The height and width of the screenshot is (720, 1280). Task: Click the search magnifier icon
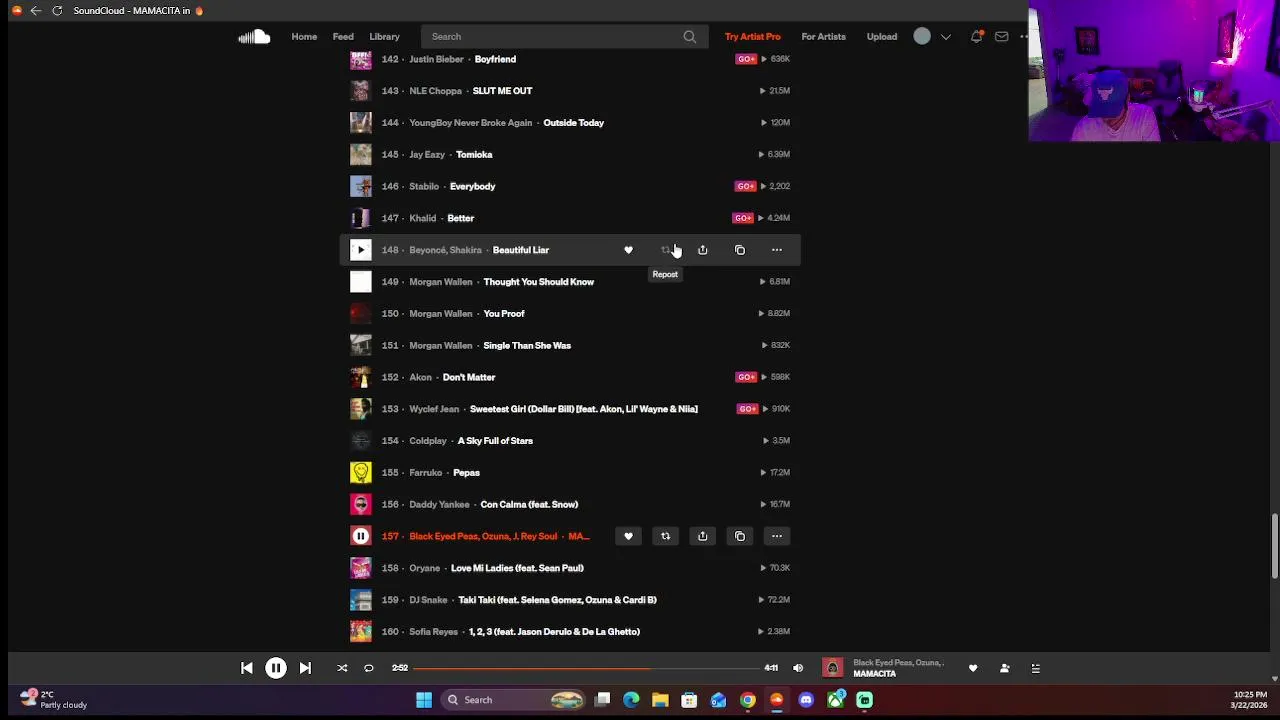pos(690,37)
